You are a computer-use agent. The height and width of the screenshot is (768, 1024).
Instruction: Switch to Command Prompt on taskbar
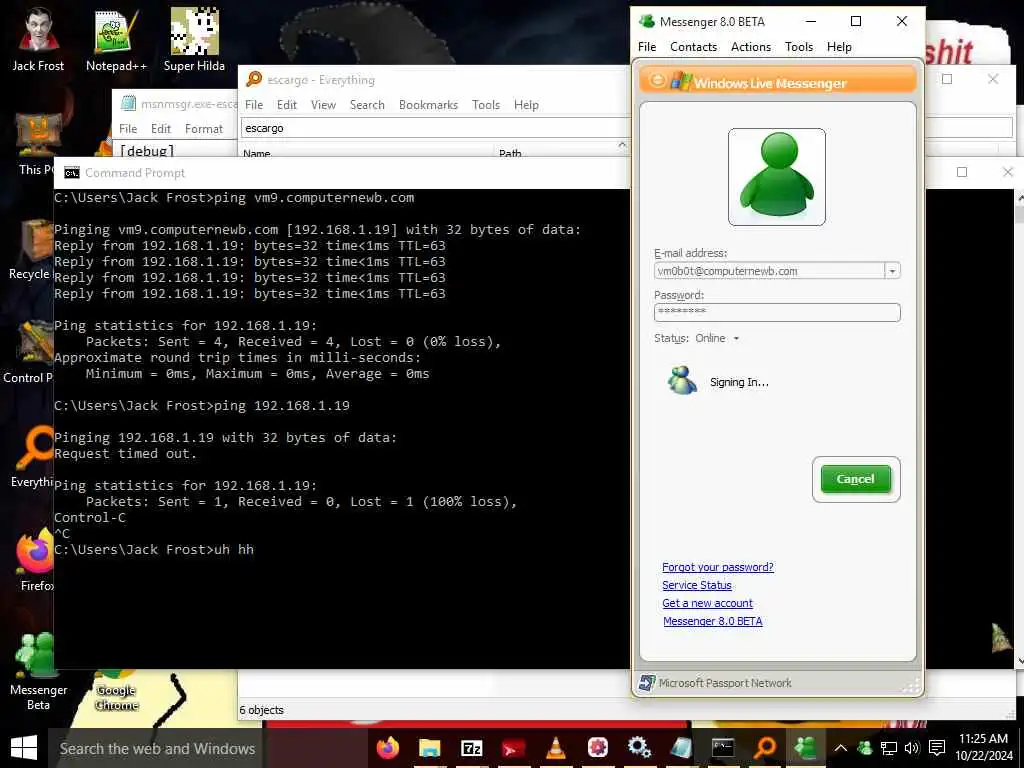point(722,748)
